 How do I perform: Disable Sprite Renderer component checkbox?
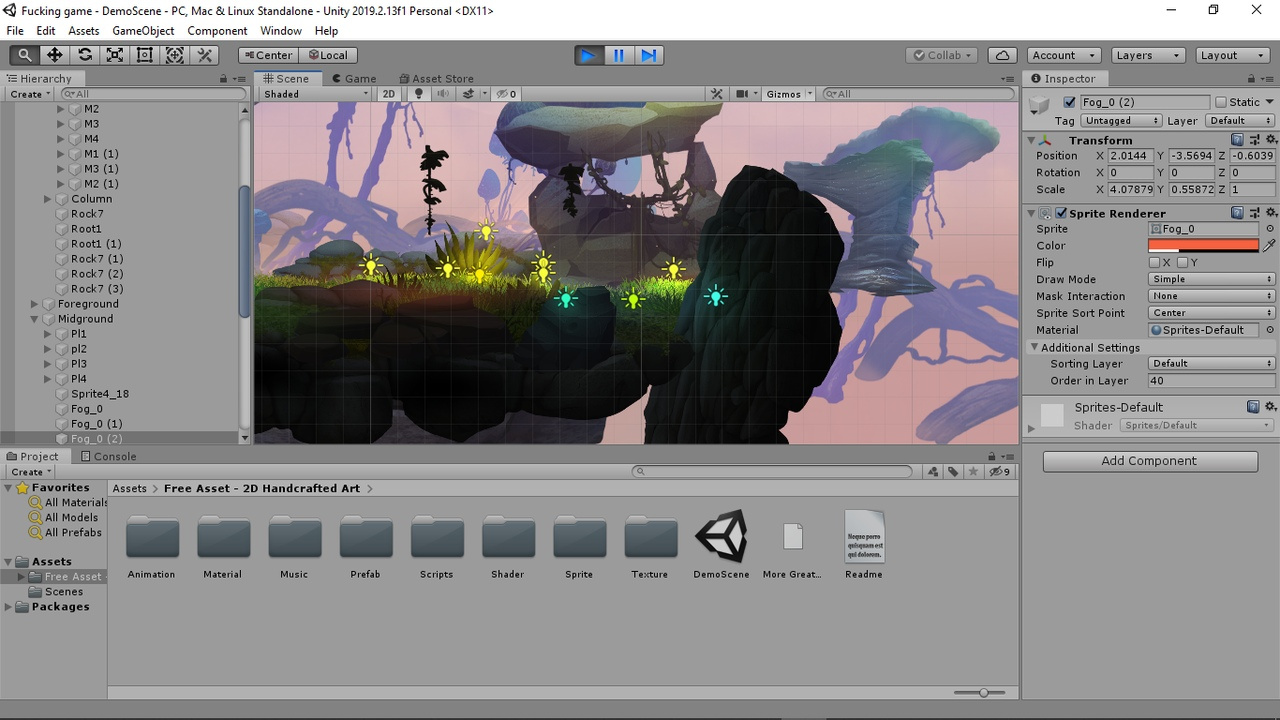tap(1061, 213)
